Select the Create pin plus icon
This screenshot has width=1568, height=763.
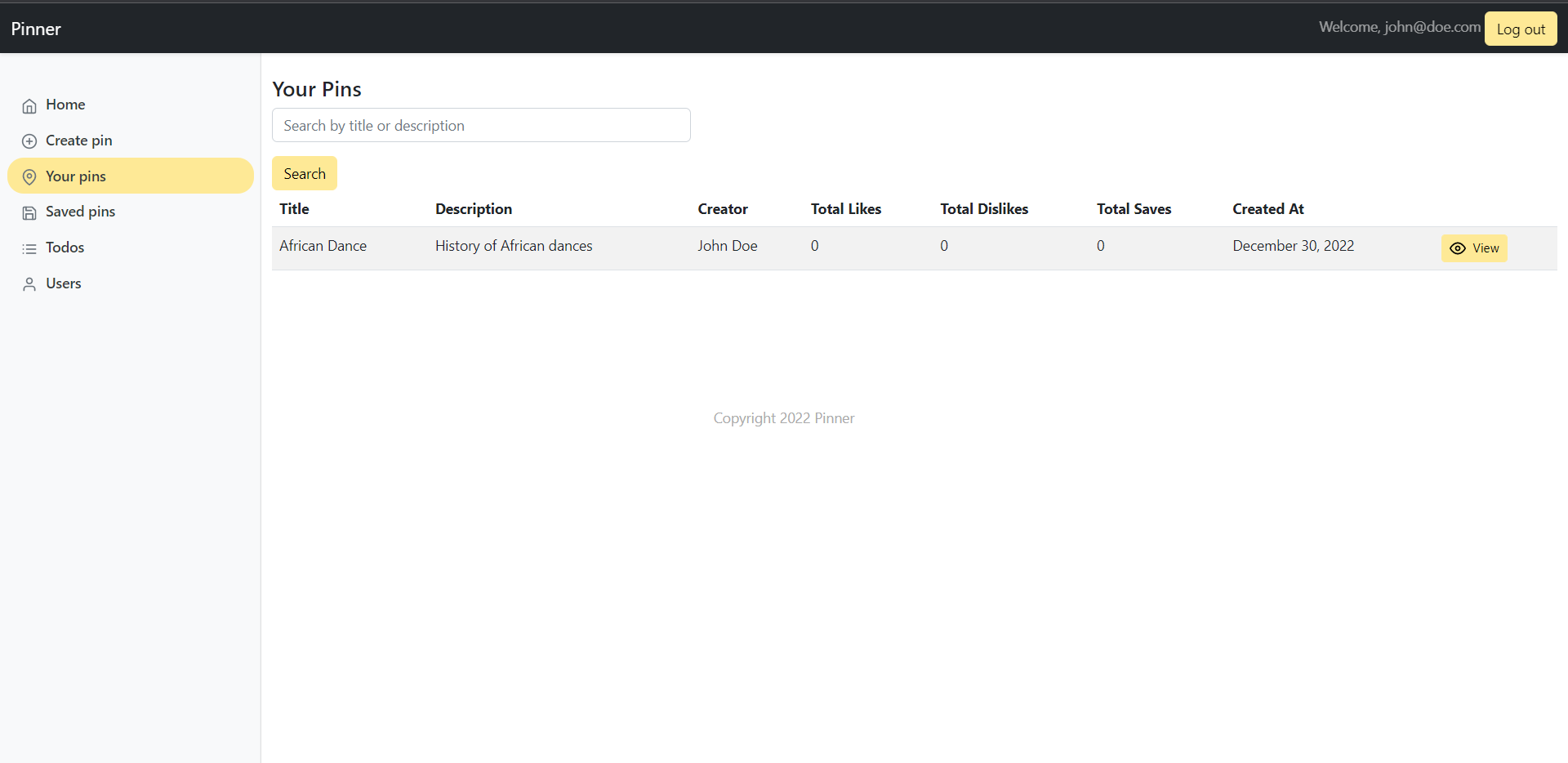(x=29, y=141)
